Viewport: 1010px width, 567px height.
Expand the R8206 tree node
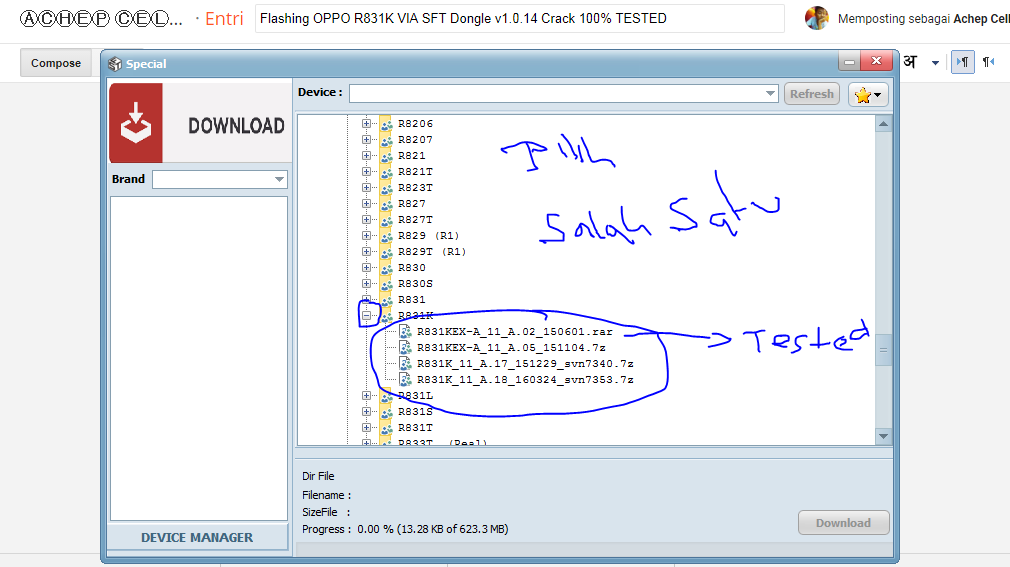point(366,124)
